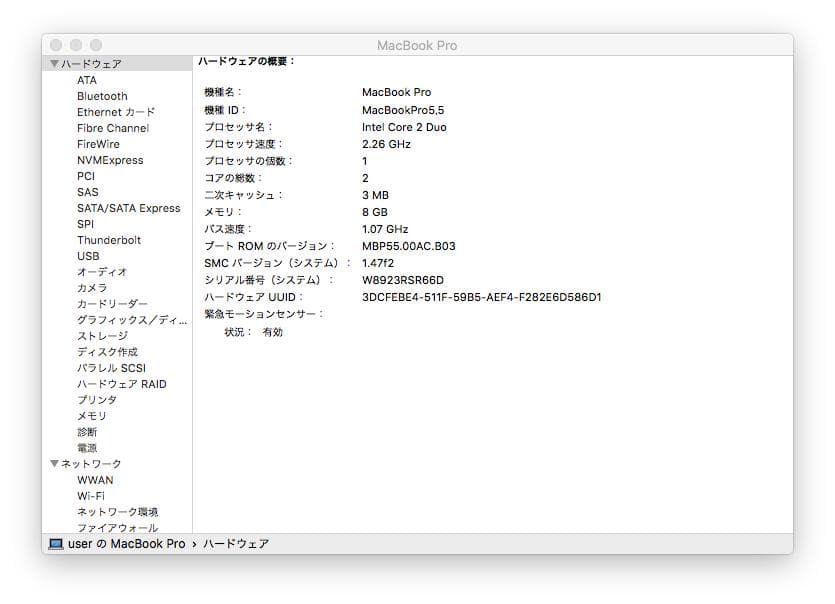Open the SATA/SATA Express entry
Image resolution: width=835 pixels, height=604 pixels.
coord(129,208)
